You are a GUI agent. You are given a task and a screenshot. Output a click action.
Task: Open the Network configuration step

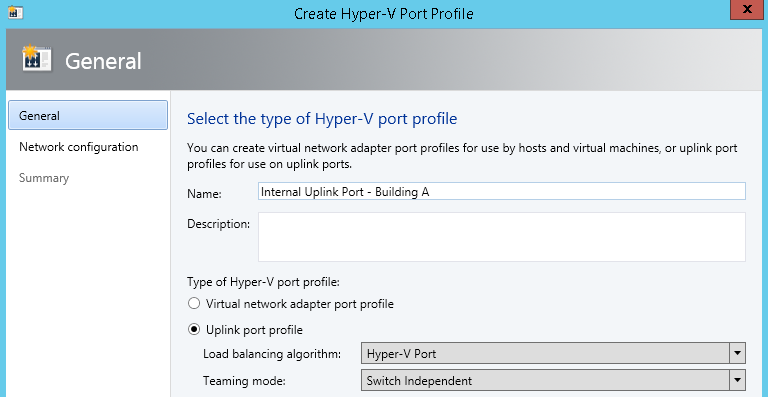click(78, 147)
